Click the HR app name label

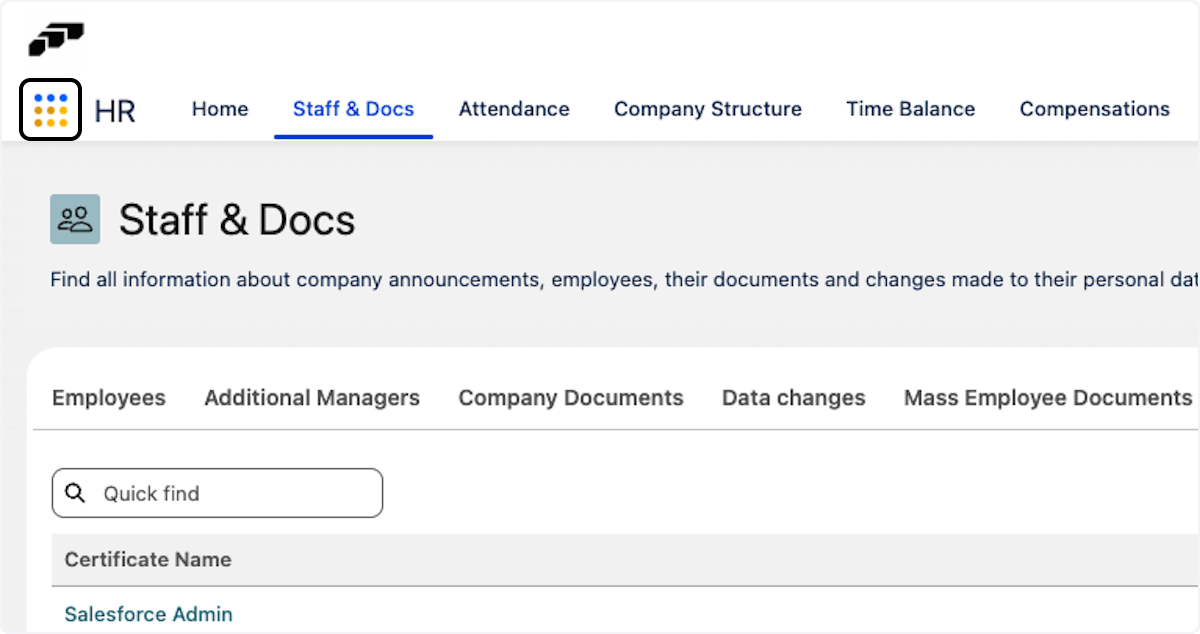coord(115,111)
